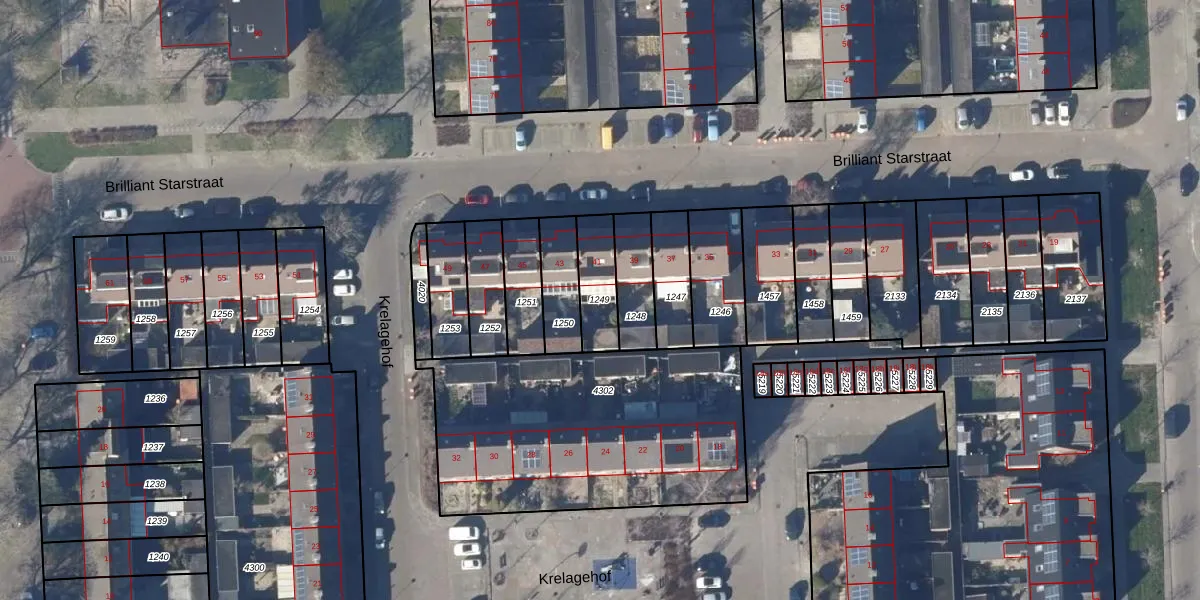1200x600 pixels.
Task: Click parcel label 1458
Action: pos(814,304)
